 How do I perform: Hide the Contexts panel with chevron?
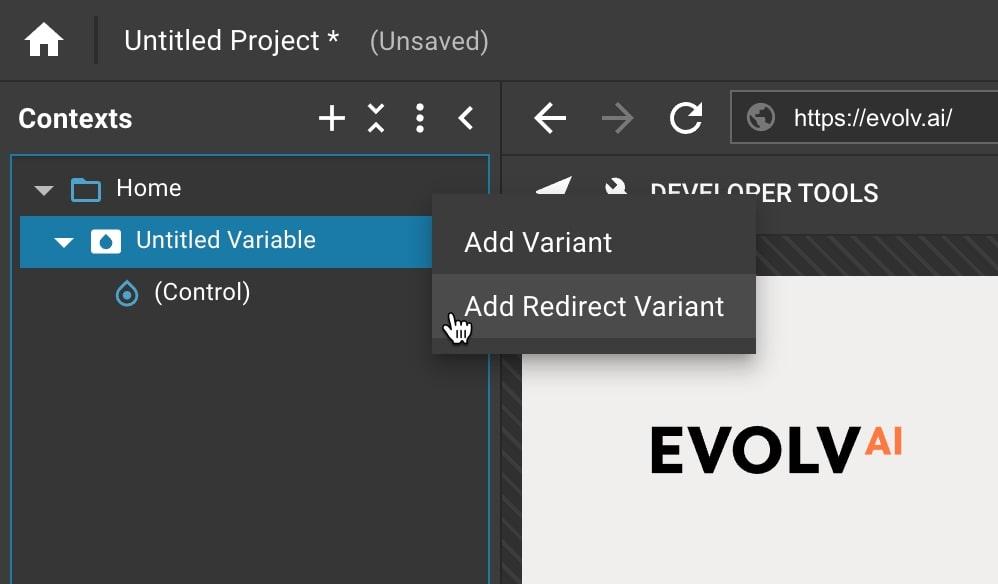point(466,119)
